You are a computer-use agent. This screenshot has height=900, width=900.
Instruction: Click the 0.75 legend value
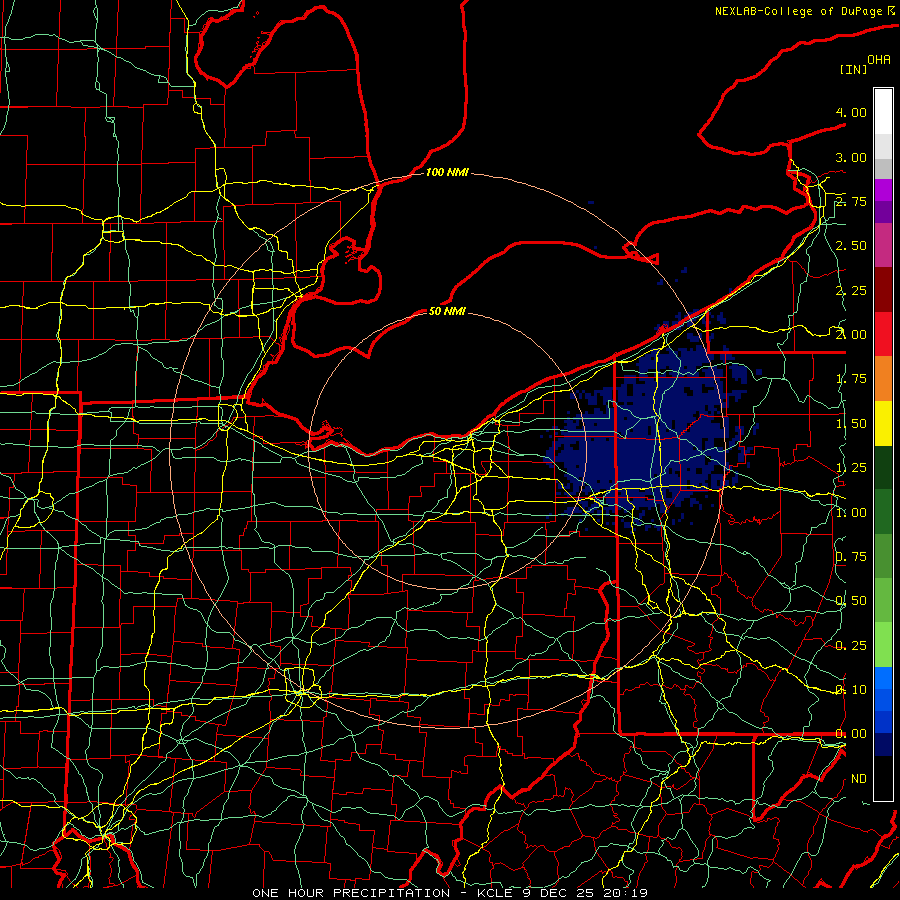click(x=851, y=557)
